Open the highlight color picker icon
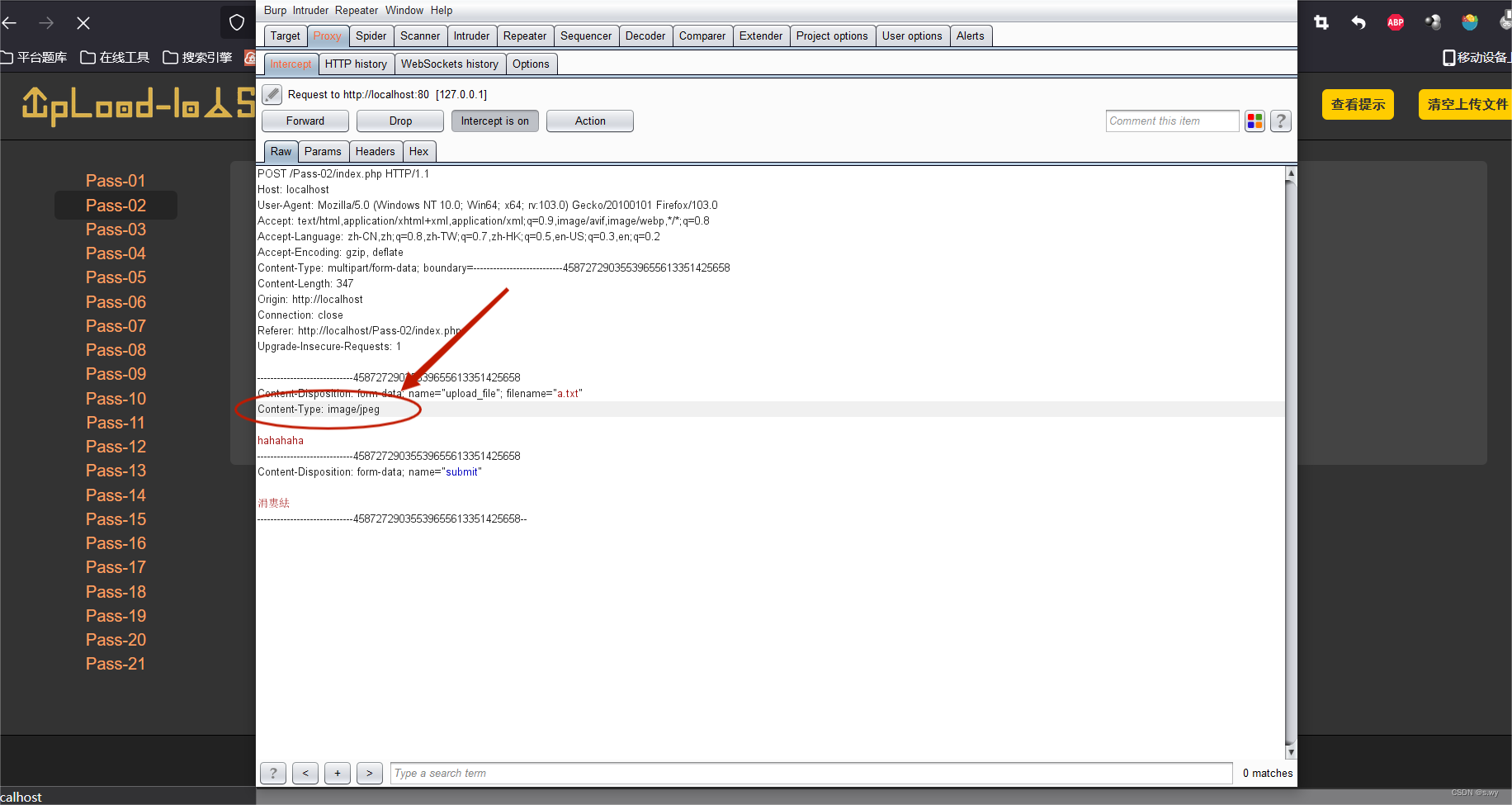 coord(1254,121)
